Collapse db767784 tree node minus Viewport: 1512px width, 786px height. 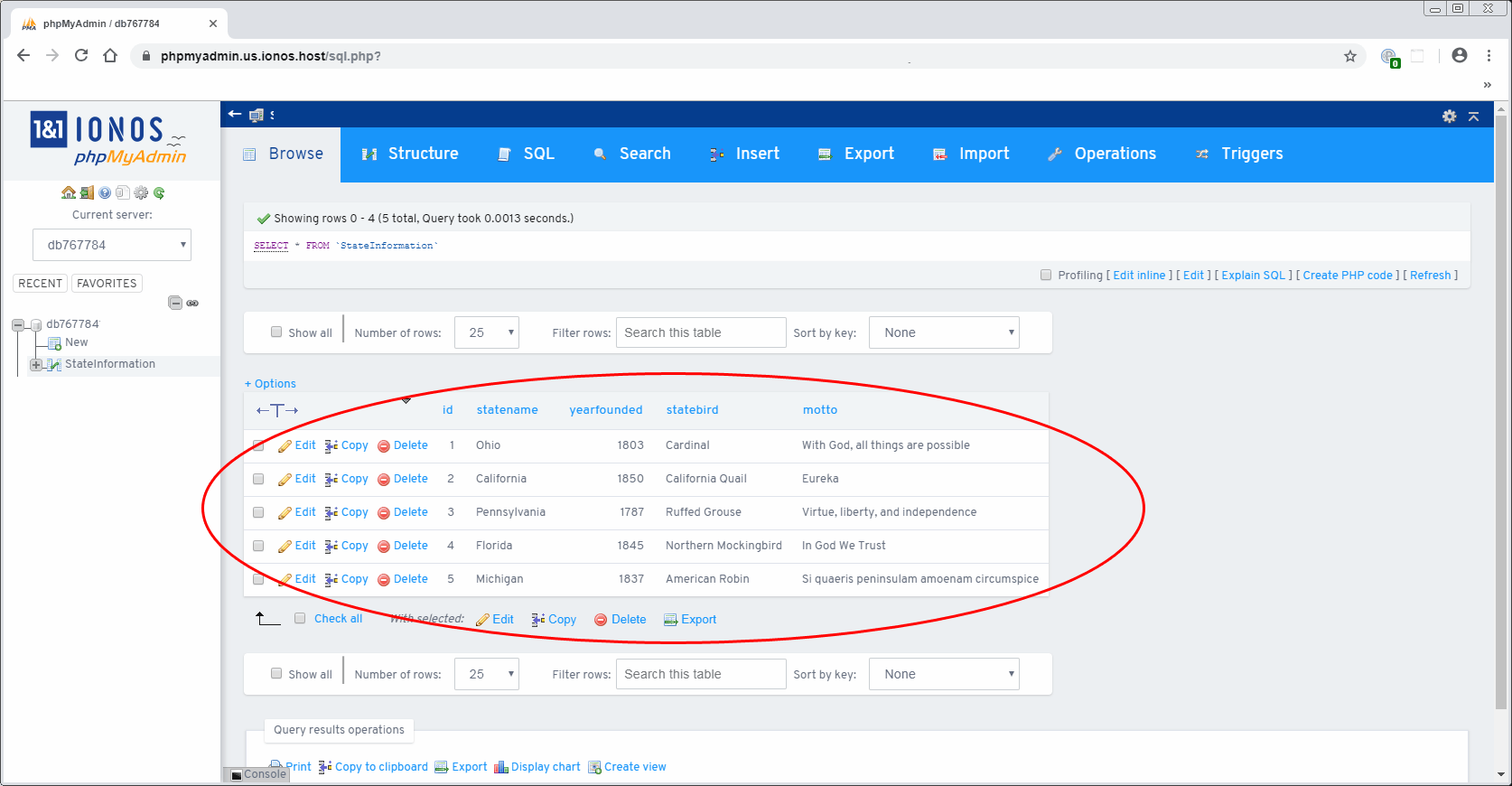tap(18, 324)
